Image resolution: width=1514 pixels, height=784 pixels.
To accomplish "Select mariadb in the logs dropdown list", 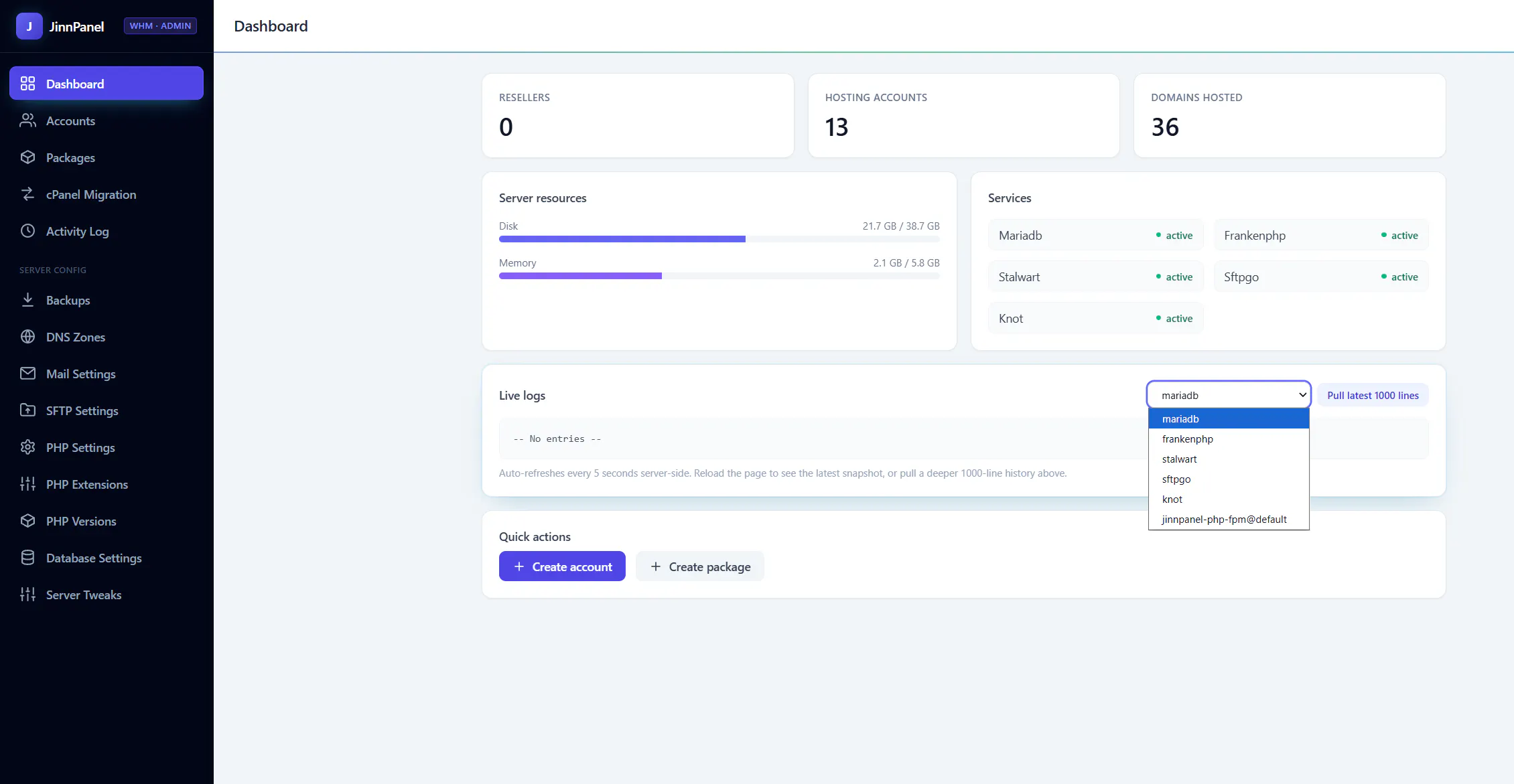I will (x=1229, y=419).
